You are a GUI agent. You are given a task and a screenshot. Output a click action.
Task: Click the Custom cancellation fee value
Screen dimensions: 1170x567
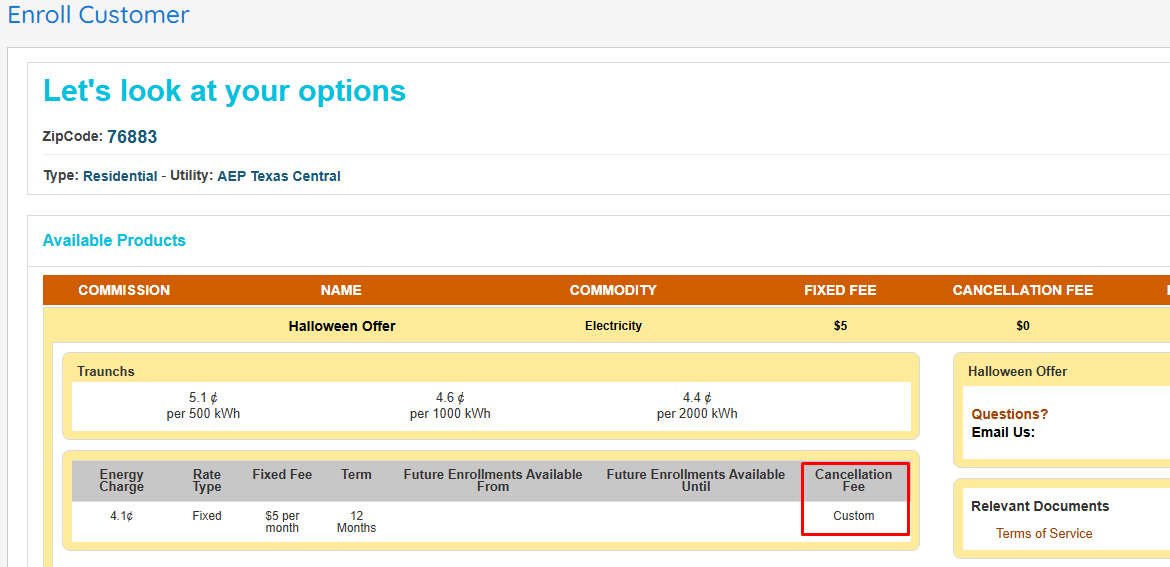pyautogui.click(x=853, y=516)
